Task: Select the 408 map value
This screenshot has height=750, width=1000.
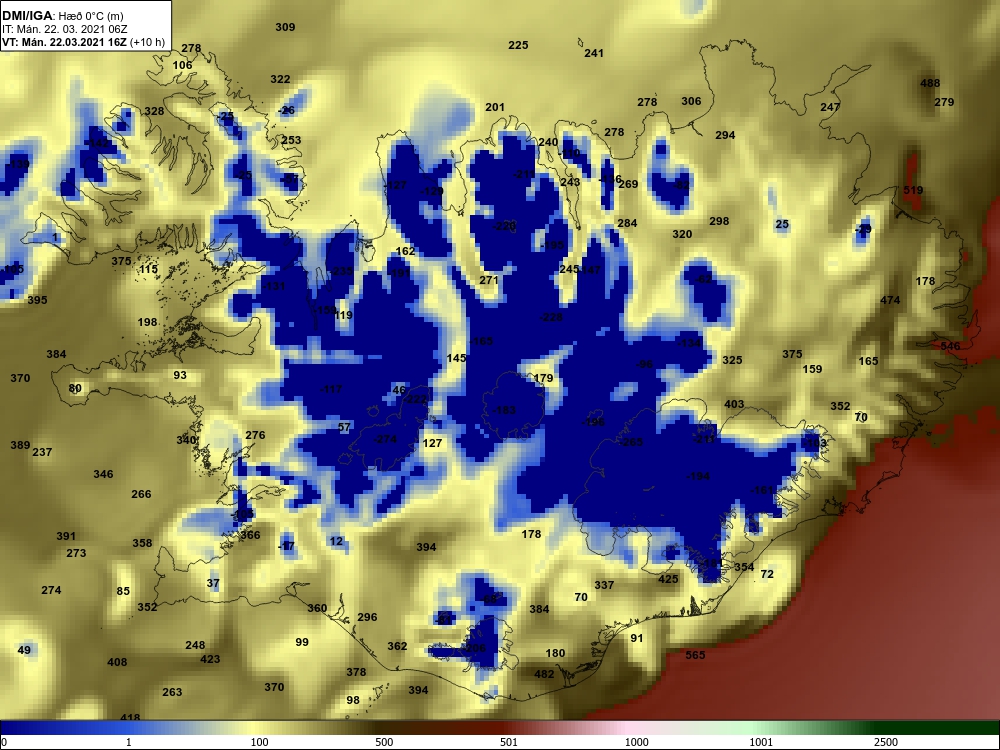Action: (117, 662)
